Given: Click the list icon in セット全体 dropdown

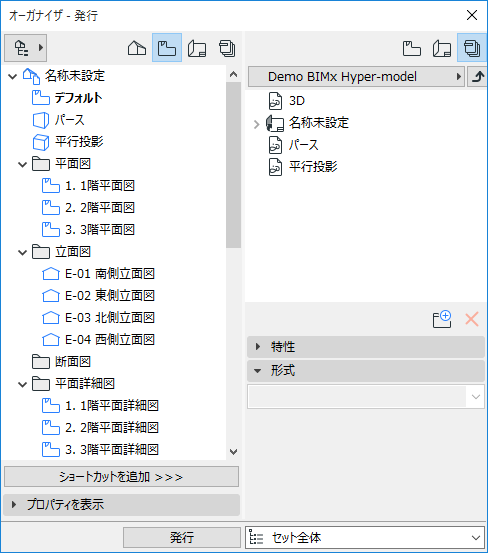Looking at the screenshot, I should pyautogui.click(x=256, y=537).
